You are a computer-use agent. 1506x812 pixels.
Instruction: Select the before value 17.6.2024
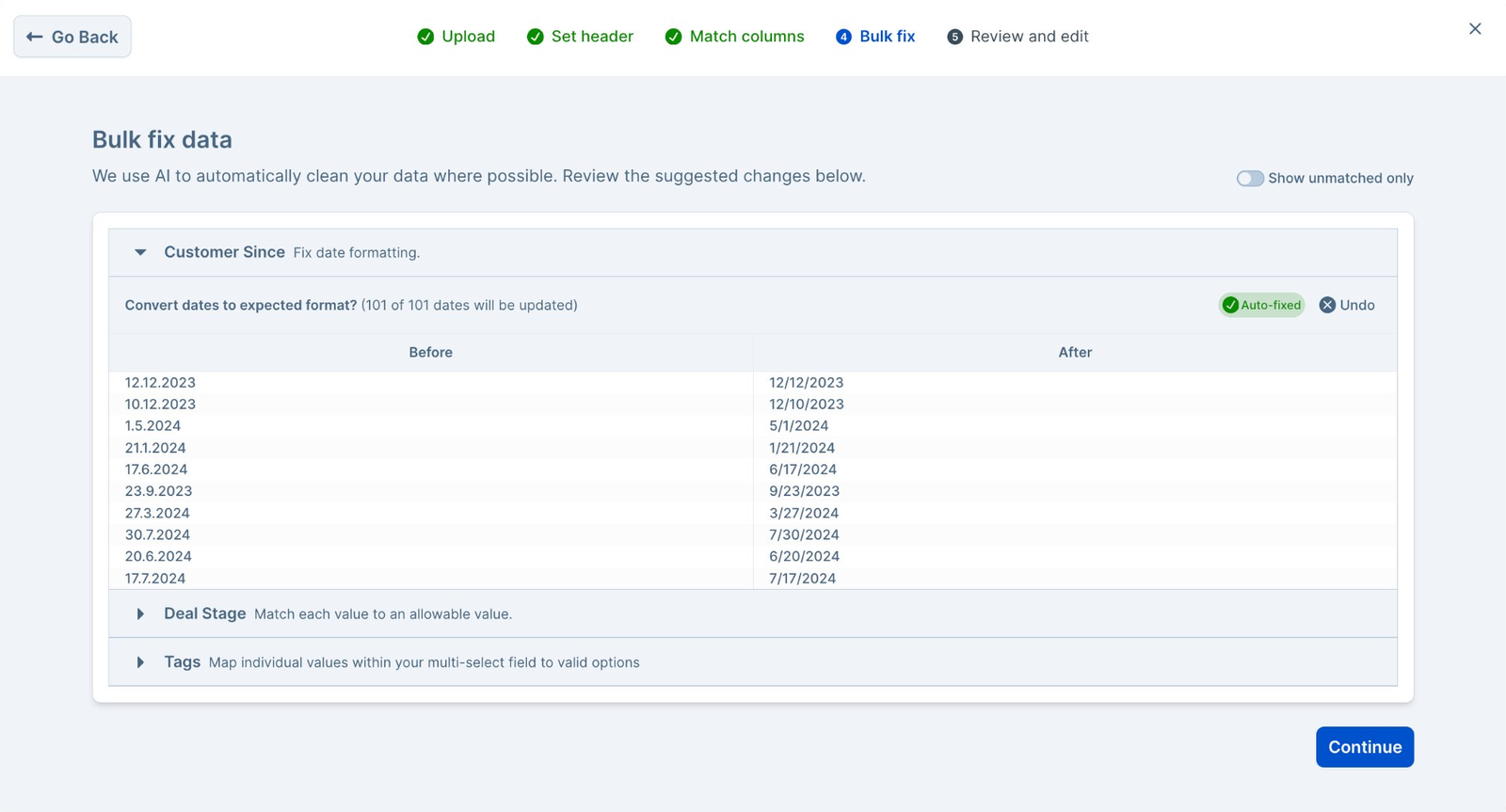[x=156, y=470]
